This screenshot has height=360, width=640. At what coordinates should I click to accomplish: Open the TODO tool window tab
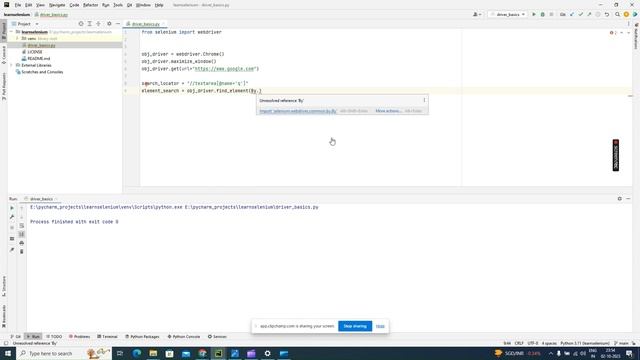(x=54, y=337)
